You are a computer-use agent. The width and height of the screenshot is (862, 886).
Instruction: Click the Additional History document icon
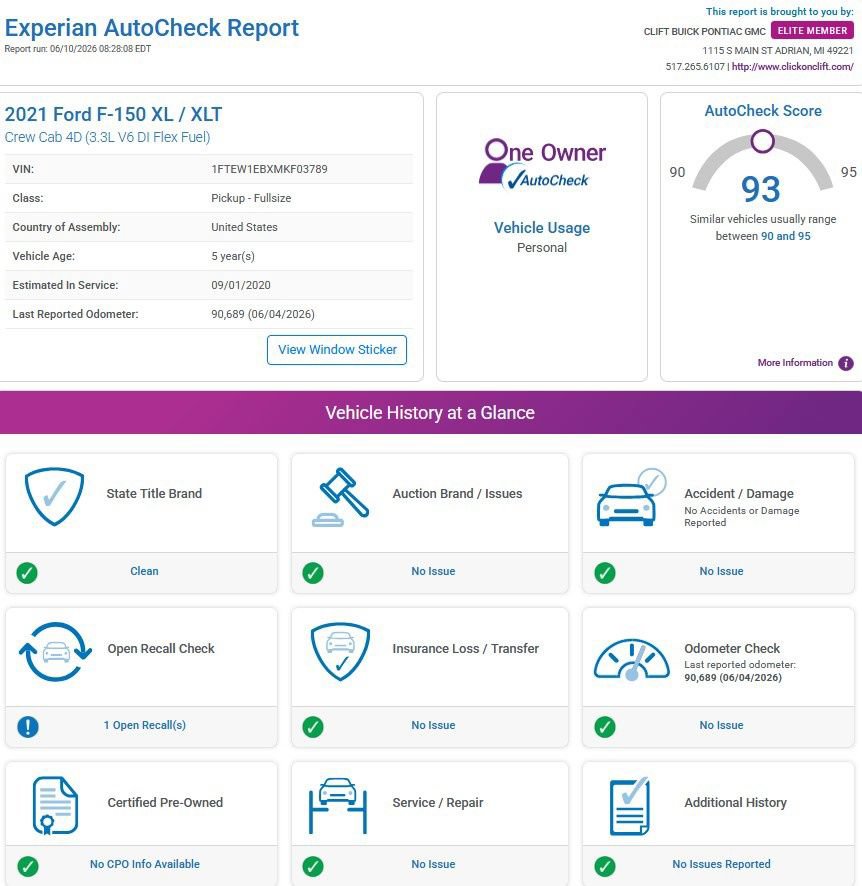click(x=630, y=806)
